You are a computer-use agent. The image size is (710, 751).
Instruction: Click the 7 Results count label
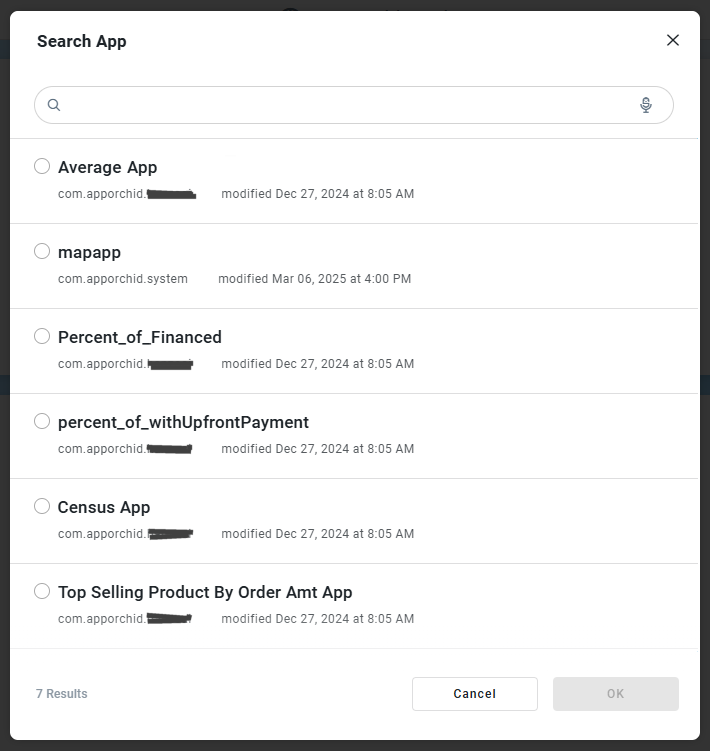coord(62,694)
